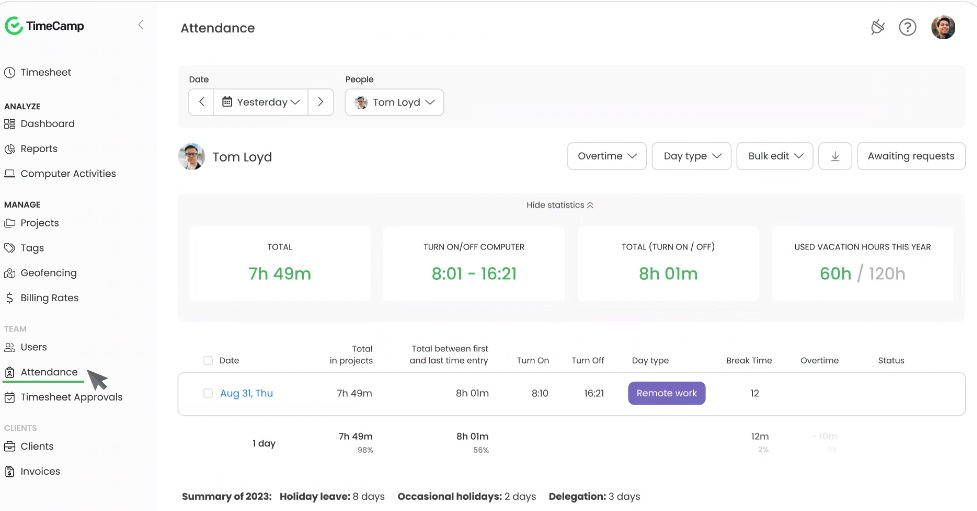Open the help question mark icon
Screen dimensions: 977x511
point(907,28)
